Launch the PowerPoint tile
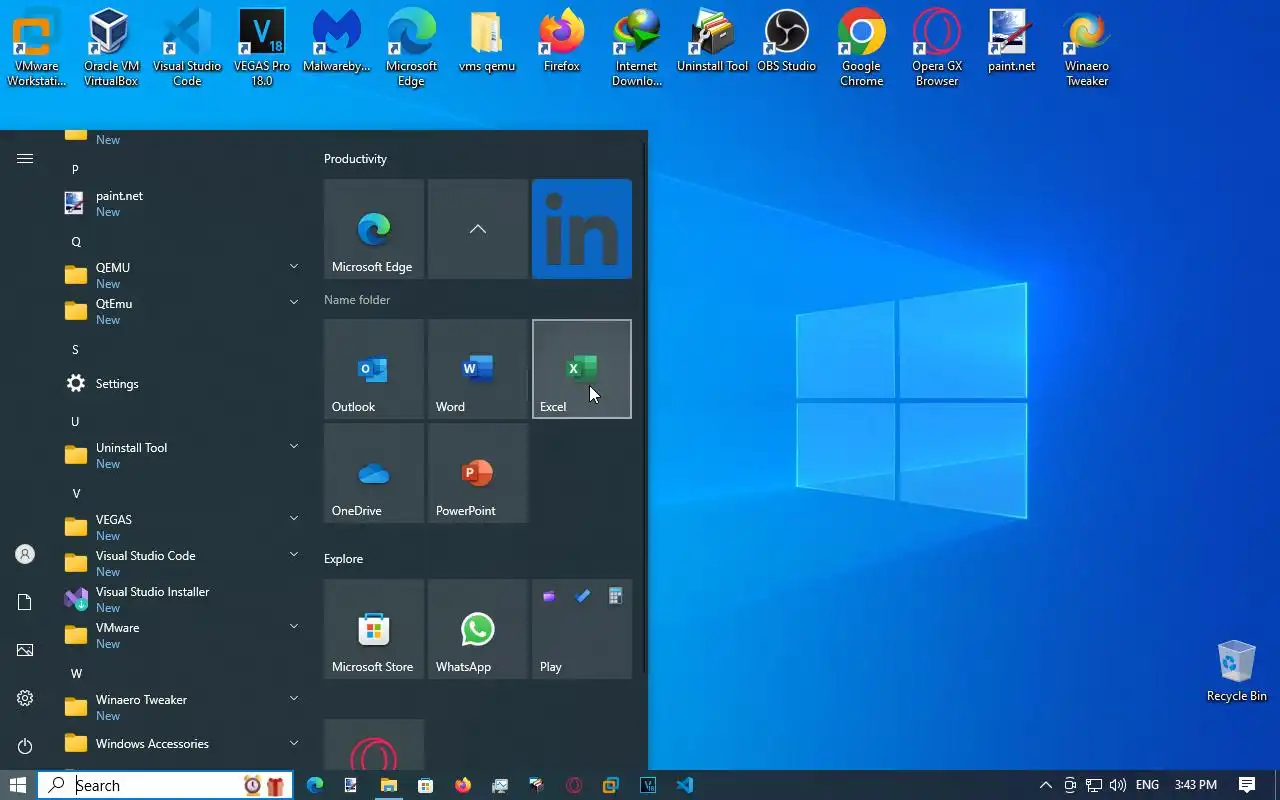 [478, 473]
